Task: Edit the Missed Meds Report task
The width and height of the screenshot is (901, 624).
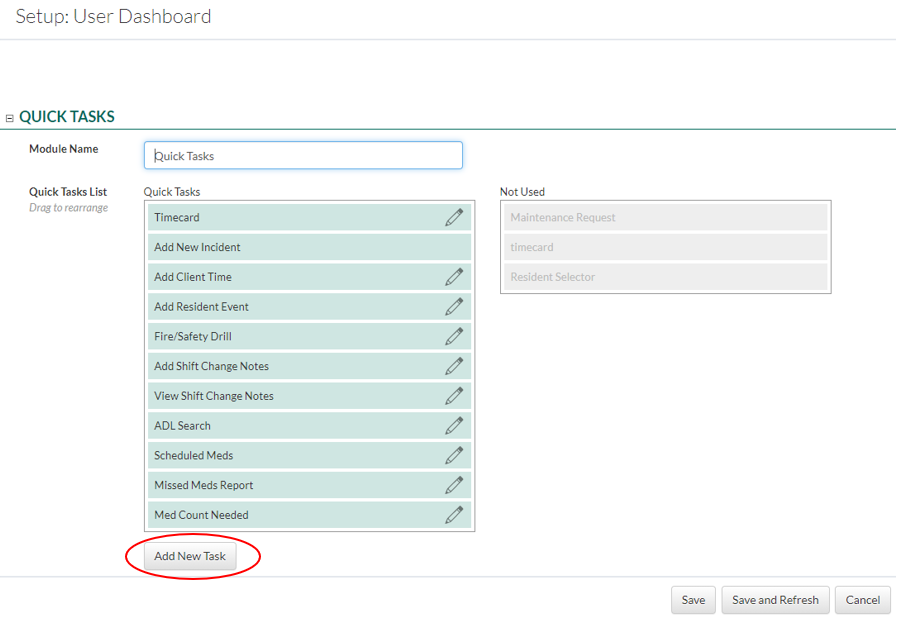Action: (x=454, y=485)
